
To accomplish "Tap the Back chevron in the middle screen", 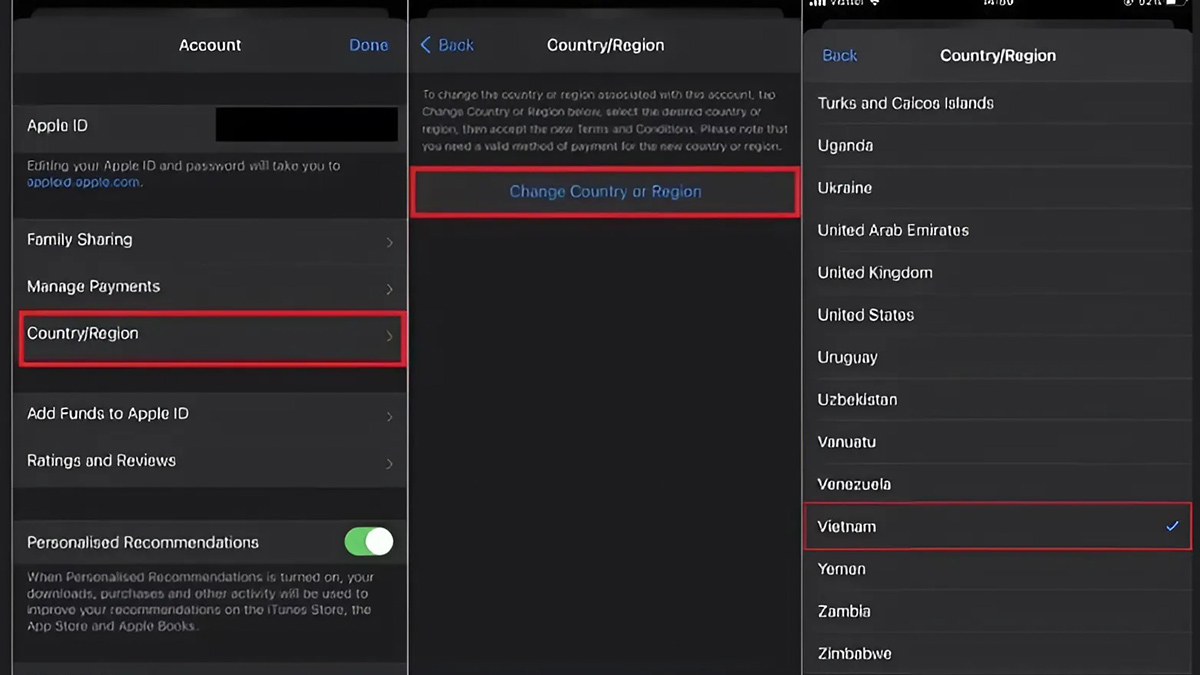I will pyautogui.click(x=427, y=45).
